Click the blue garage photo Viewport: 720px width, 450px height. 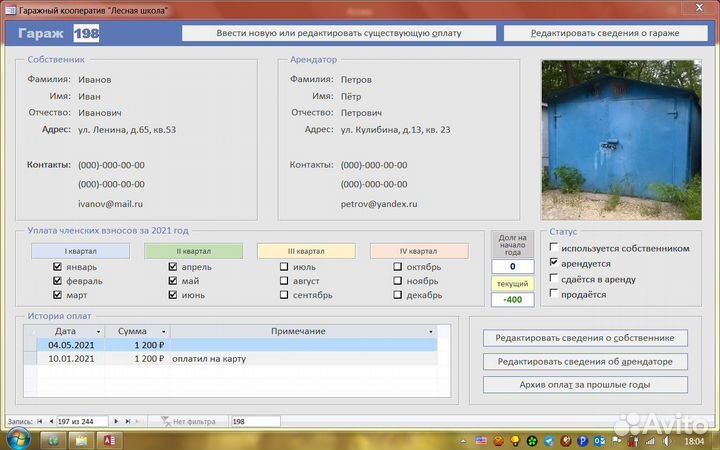click(x=620, y=140)
